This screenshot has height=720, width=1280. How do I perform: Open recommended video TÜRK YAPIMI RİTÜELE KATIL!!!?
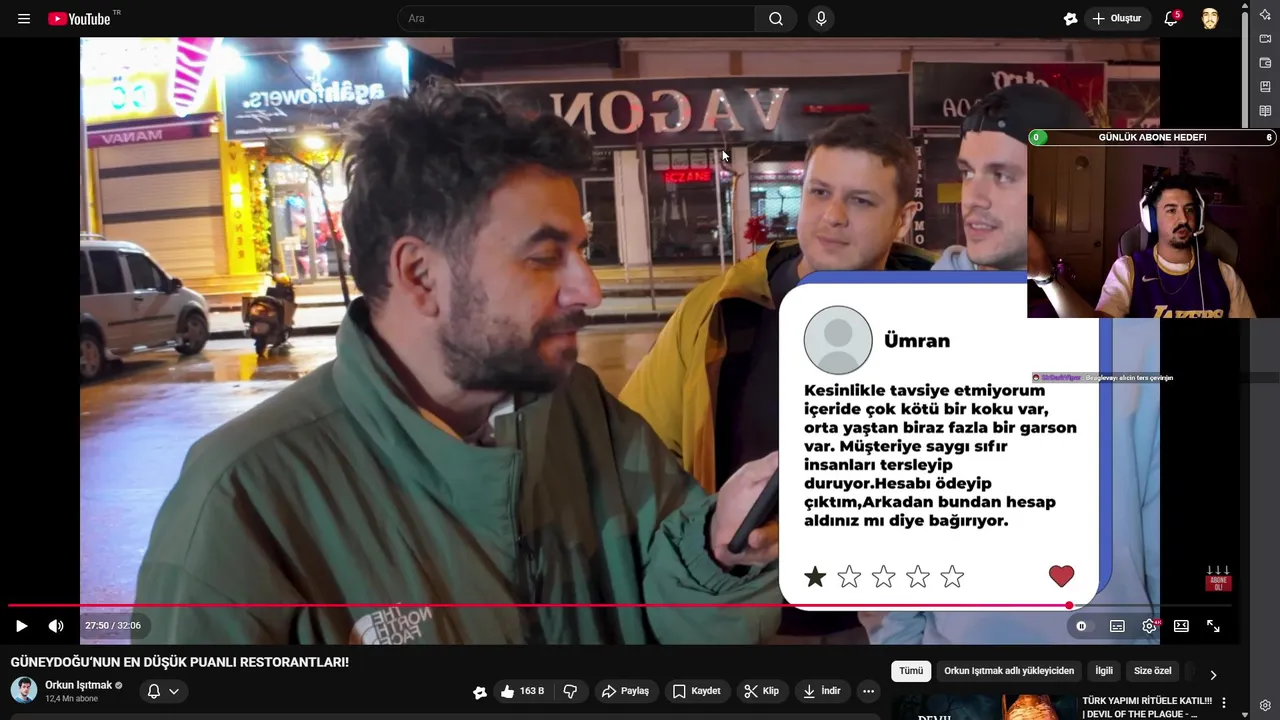[x=1146, y=707]
